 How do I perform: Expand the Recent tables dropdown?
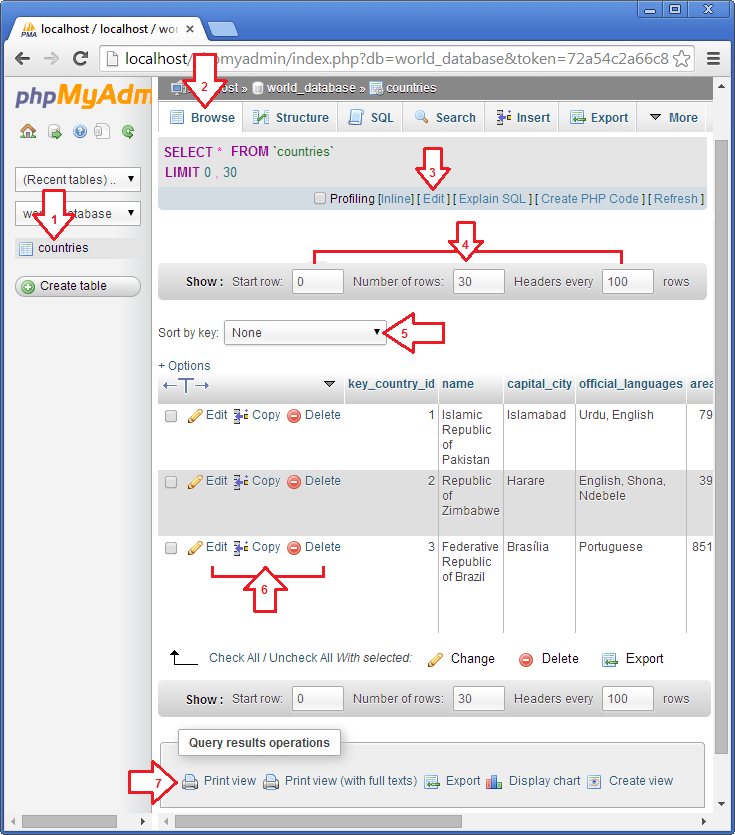tap(78, 180)
